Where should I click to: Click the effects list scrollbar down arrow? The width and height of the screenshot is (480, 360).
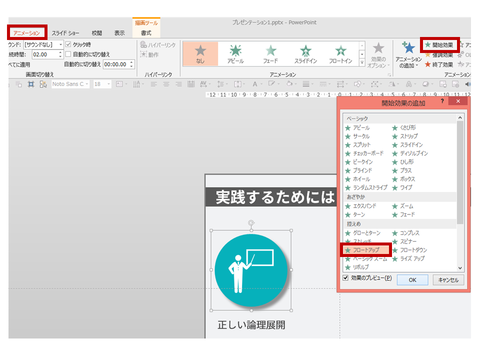(460, 268)
